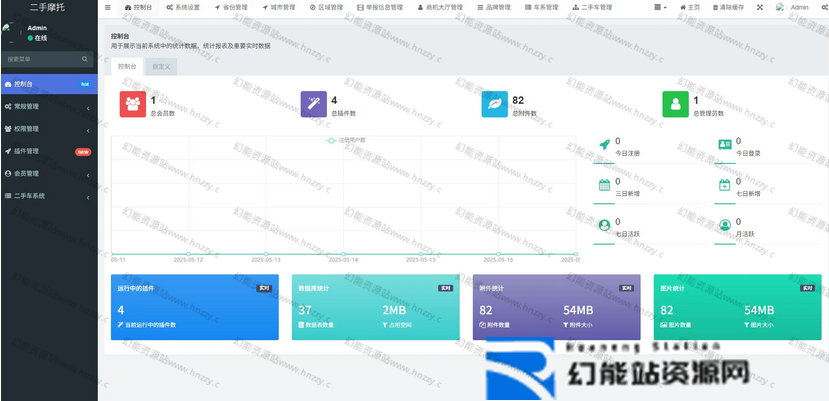Click the hamburger menu toggle icon
Viewport: 829px width, 401px height.
point(108,7)
